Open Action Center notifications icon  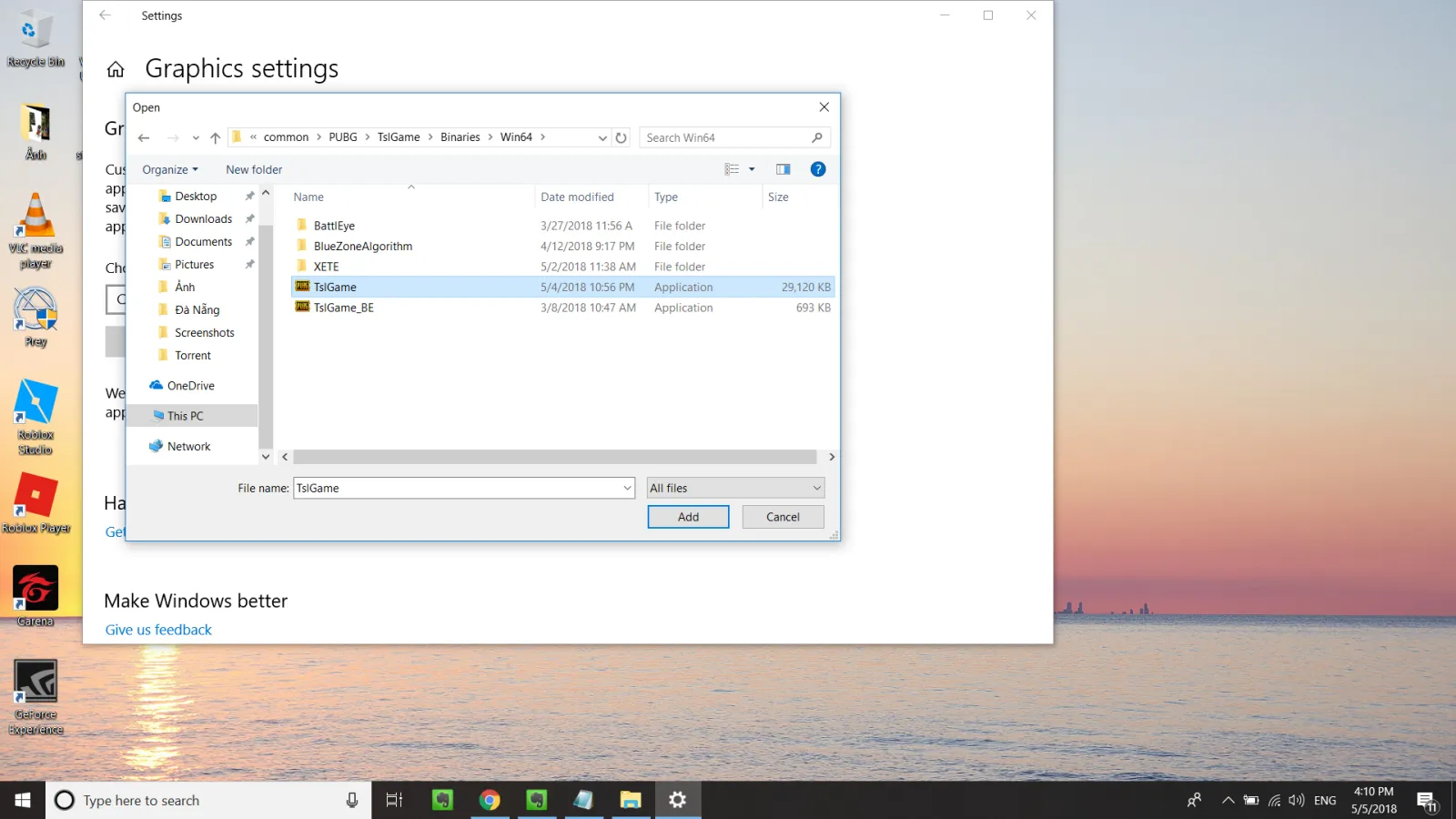coord(1427,801)
